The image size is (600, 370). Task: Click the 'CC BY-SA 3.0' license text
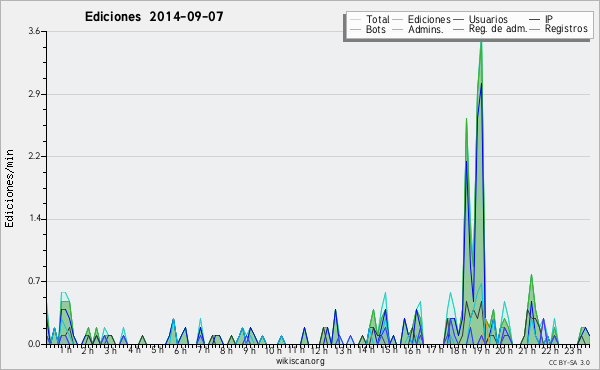pyautogui.click(x=569, y=362)
